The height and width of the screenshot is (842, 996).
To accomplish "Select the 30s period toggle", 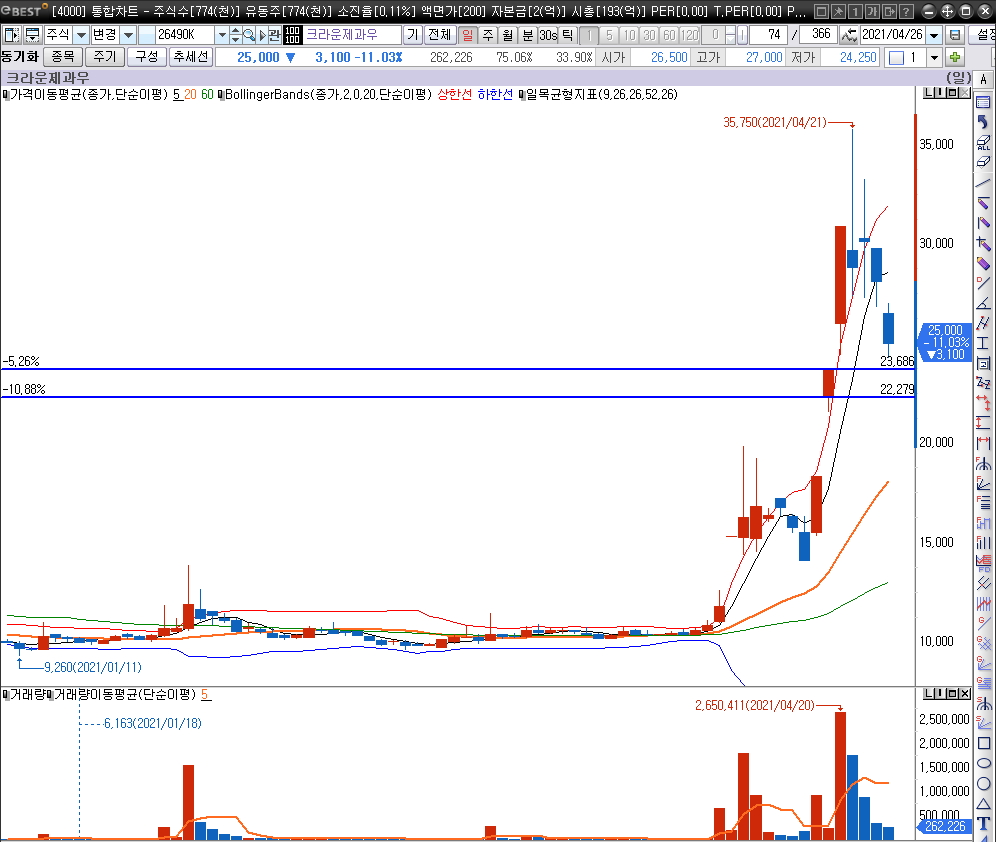I will pos(548,35).
